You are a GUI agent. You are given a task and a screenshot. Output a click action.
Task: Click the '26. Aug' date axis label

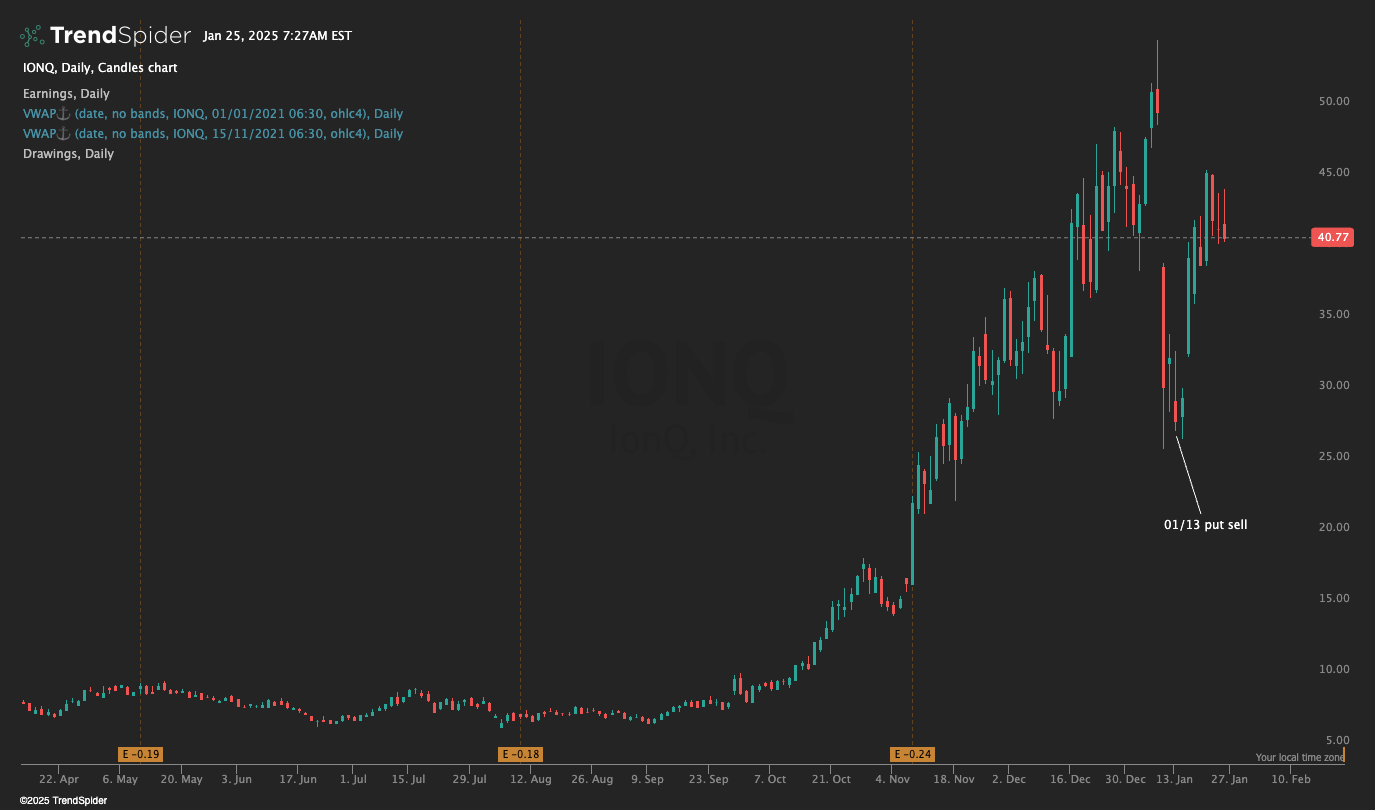coord(592,779)
